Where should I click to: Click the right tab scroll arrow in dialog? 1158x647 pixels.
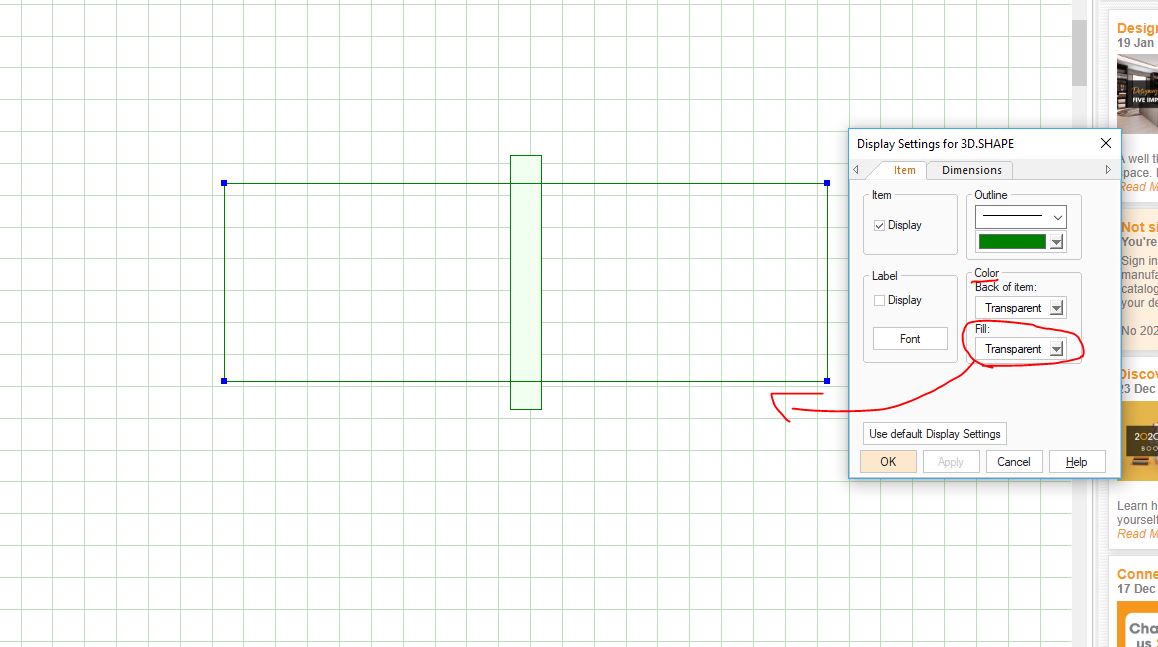click(x=1108, y=170)
